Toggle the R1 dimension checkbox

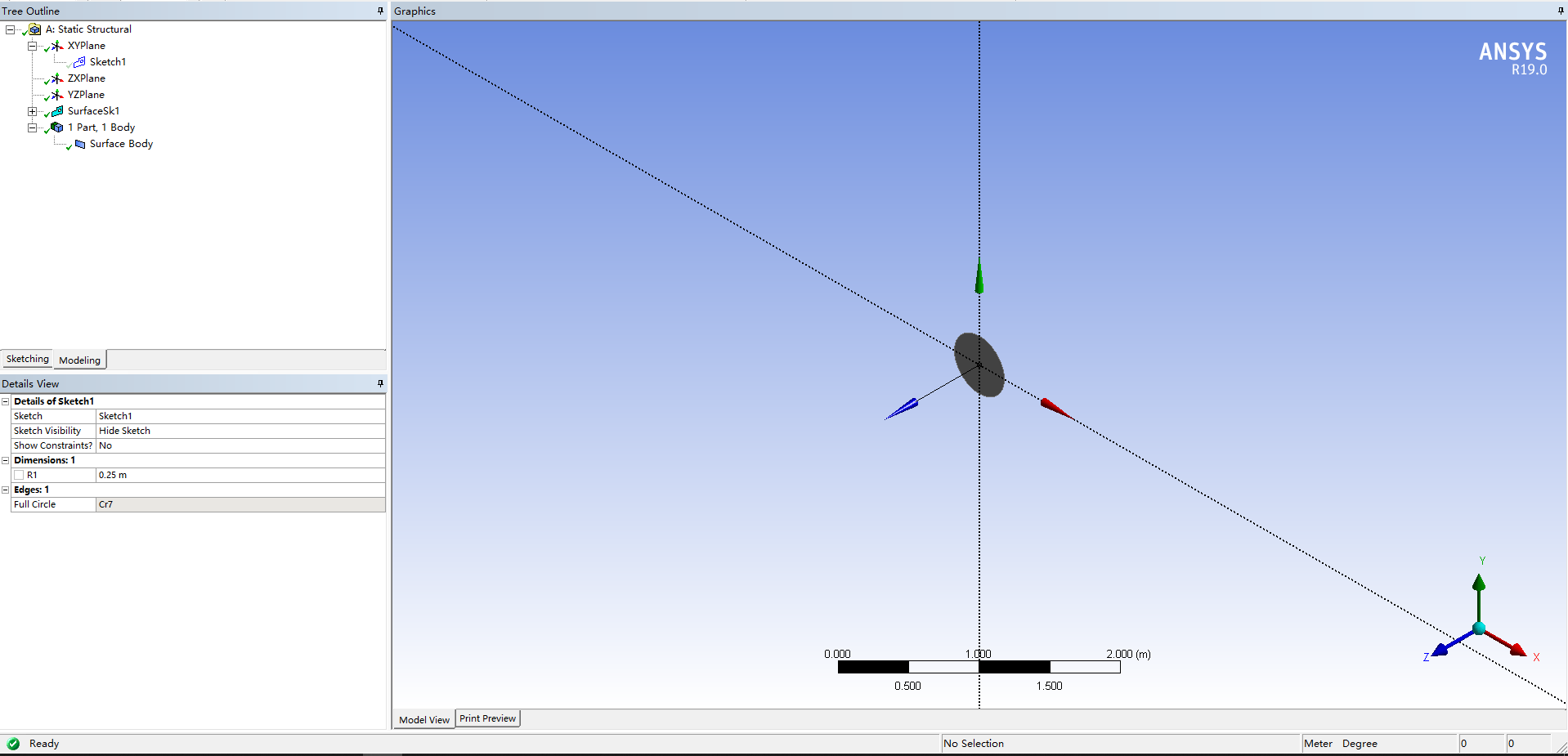coord(20,475)
